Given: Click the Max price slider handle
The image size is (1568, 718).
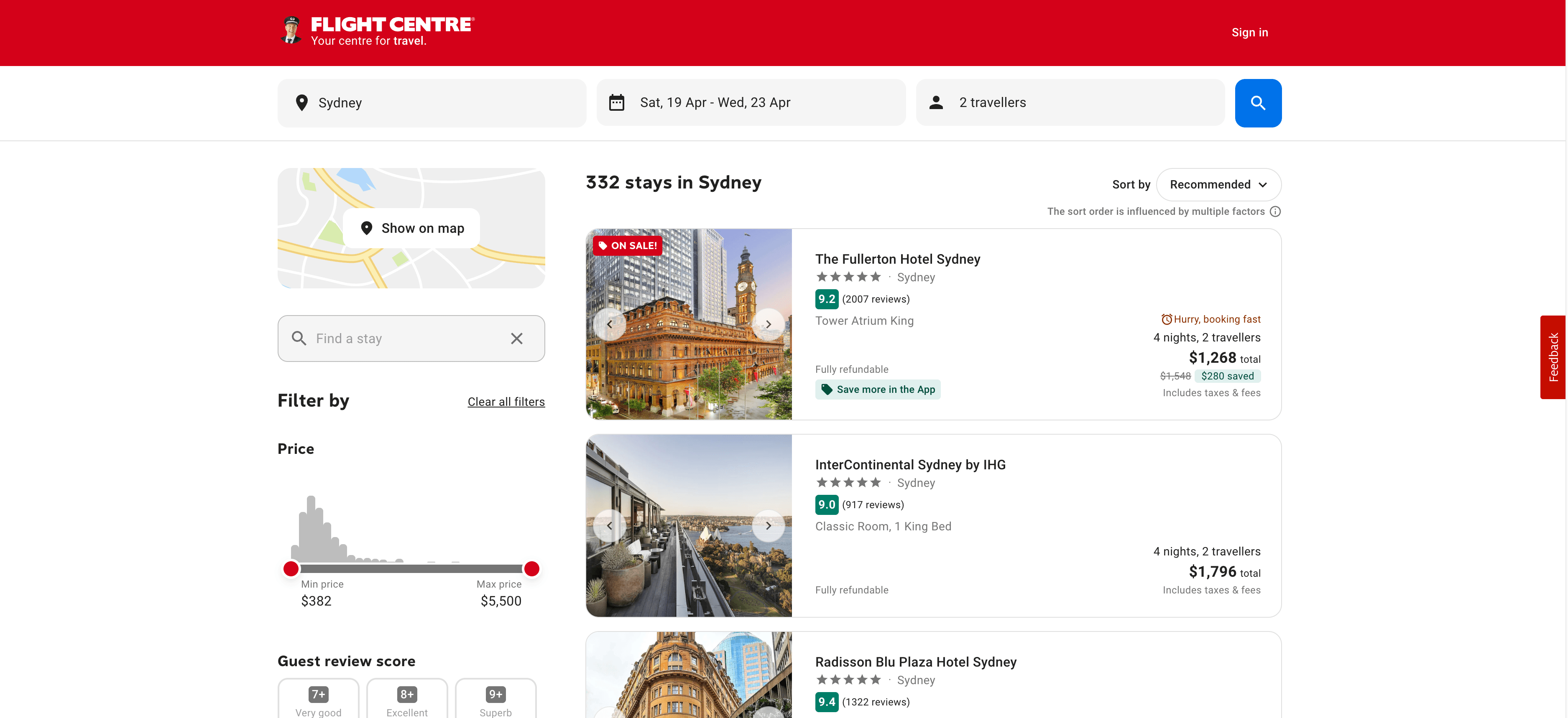Looking at the screenshot, I should tap(531, 569).
